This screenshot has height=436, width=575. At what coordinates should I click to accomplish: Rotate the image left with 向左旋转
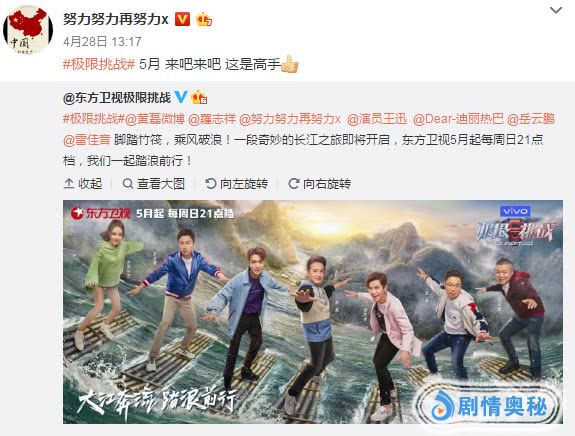pos(237,184)
